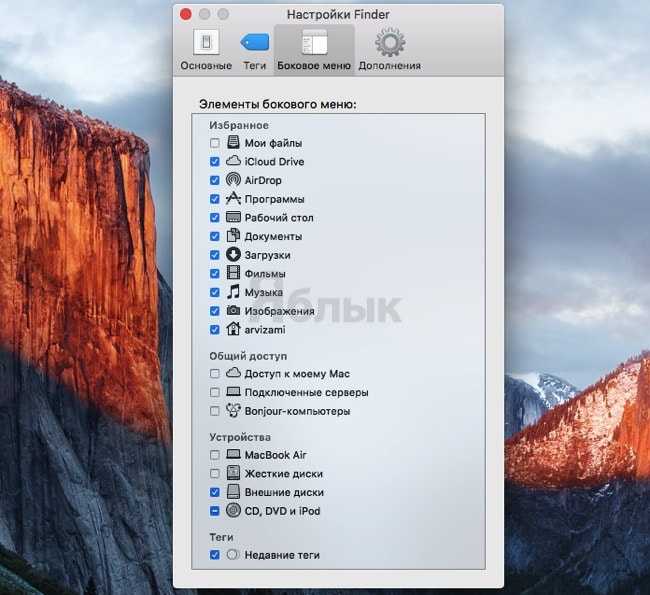Click the Музыка note icon
The width and height of the screenshot is (650, 595).
[x=233, y=291]
